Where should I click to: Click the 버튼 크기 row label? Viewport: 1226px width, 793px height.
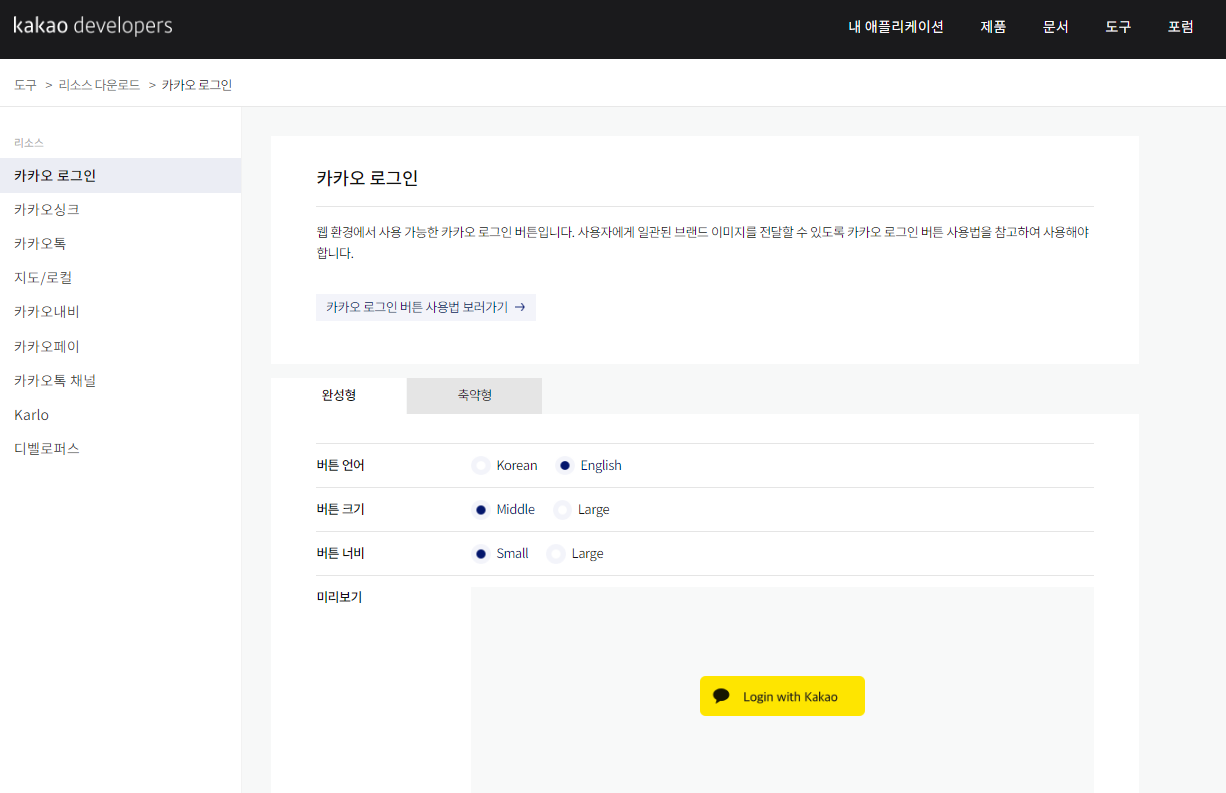click(340, 509)
